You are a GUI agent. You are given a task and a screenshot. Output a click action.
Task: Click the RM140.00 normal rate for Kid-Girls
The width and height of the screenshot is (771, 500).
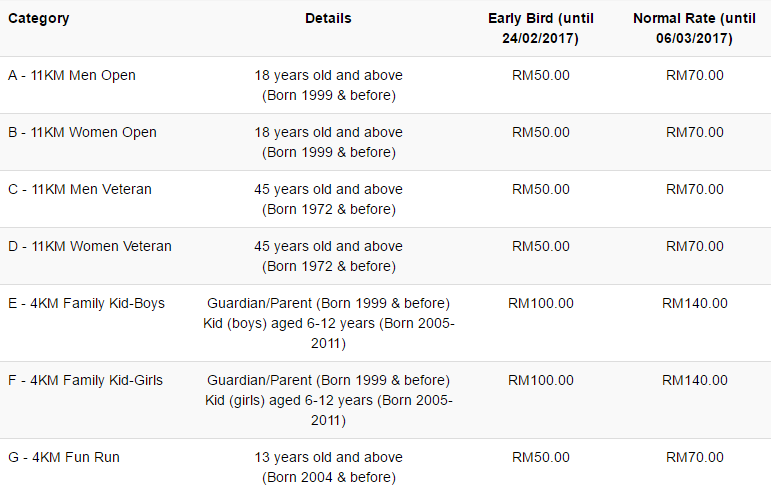tap(695, 381)
